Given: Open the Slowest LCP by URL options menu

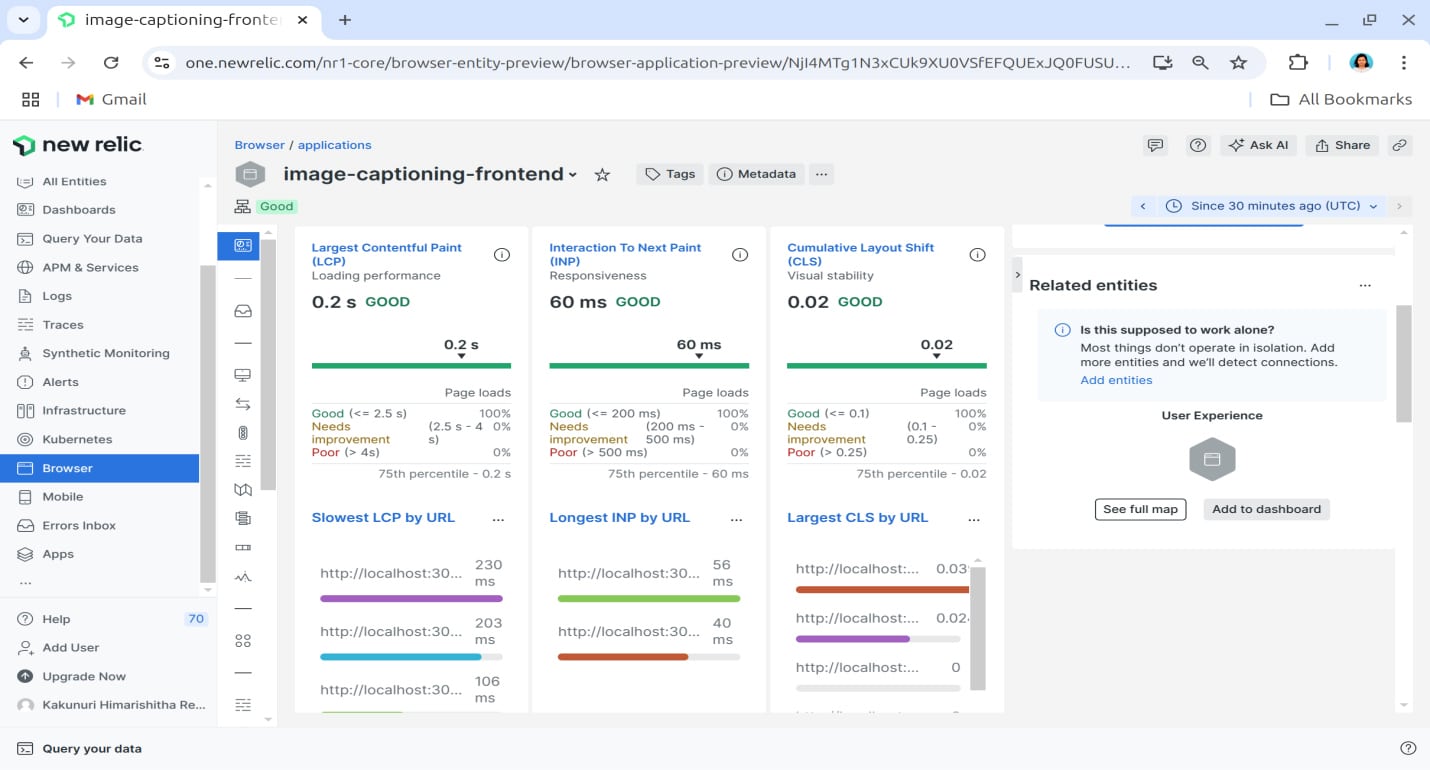Looking at the screenshot, I should tap(498, 518).
